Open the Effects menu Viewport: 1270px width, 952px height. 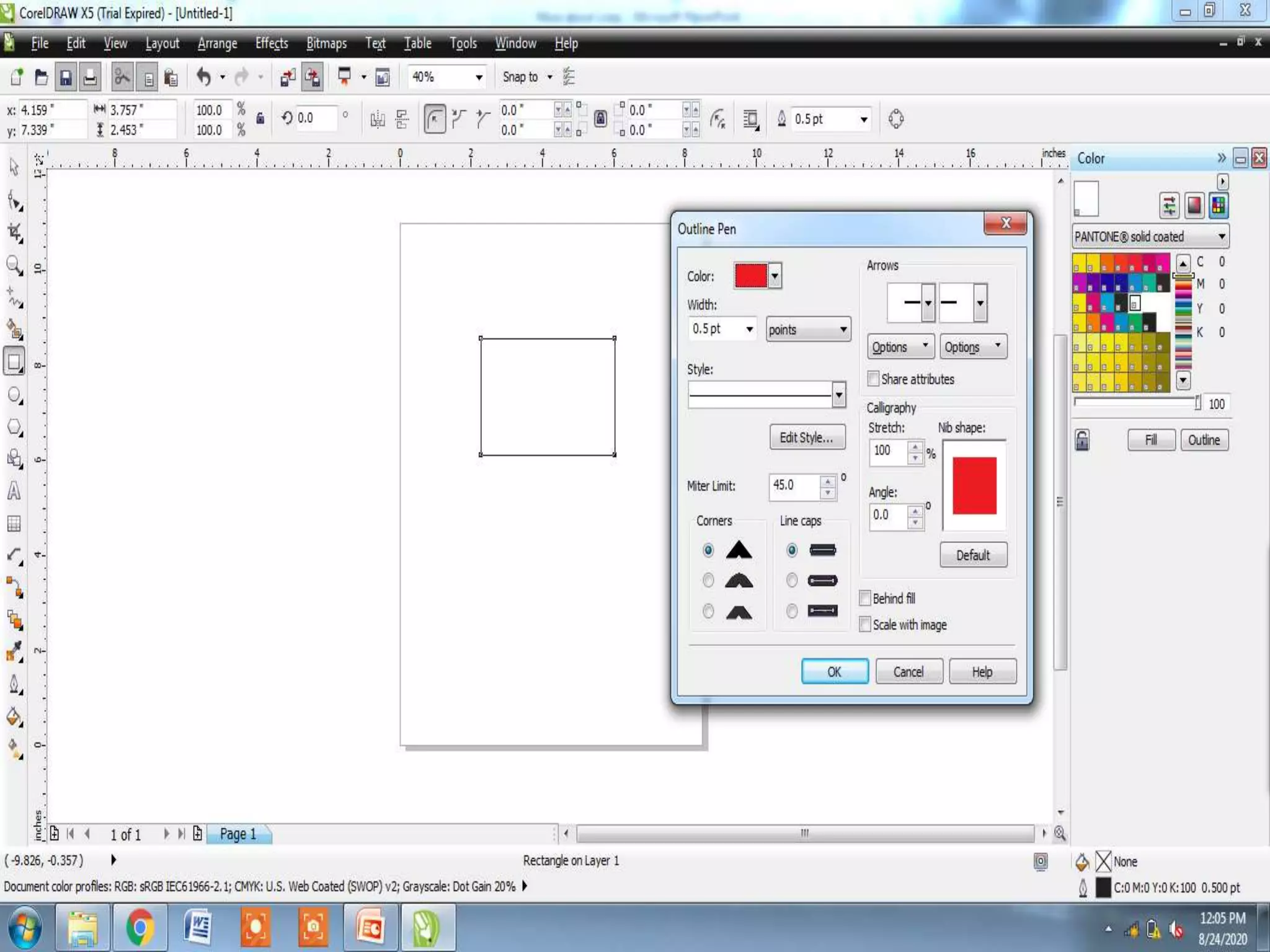(272, 43)
